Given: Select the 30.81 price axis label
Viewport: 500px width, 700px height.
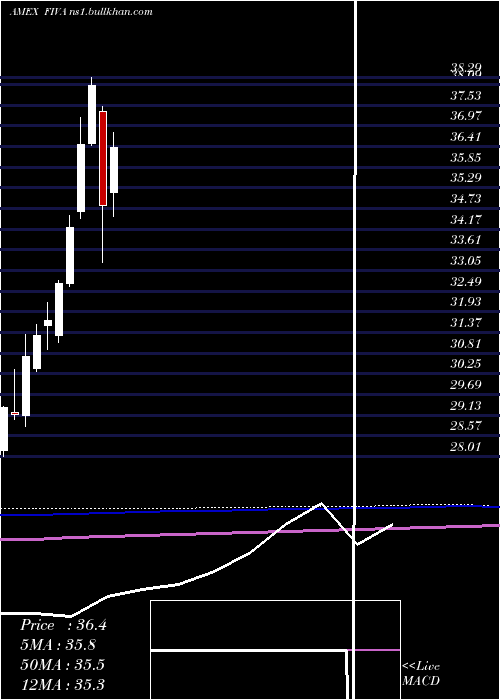Looking at the screenshot, I should [466, 343].
